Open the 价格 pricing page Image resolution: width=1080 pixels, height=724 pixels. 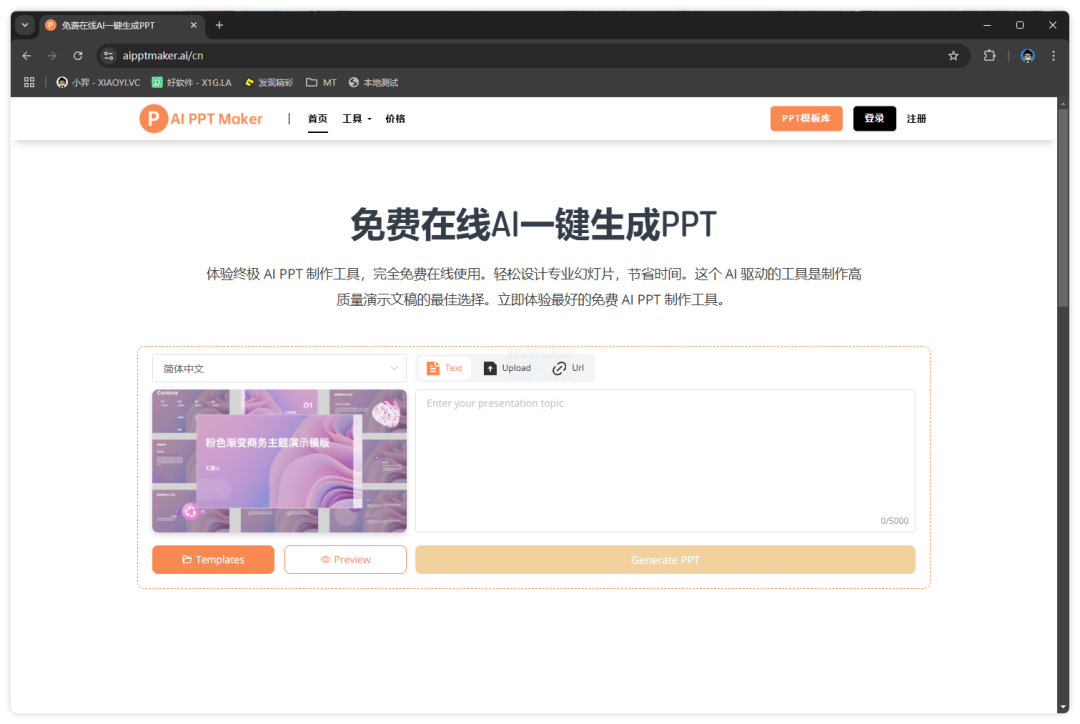pos(395,118)
